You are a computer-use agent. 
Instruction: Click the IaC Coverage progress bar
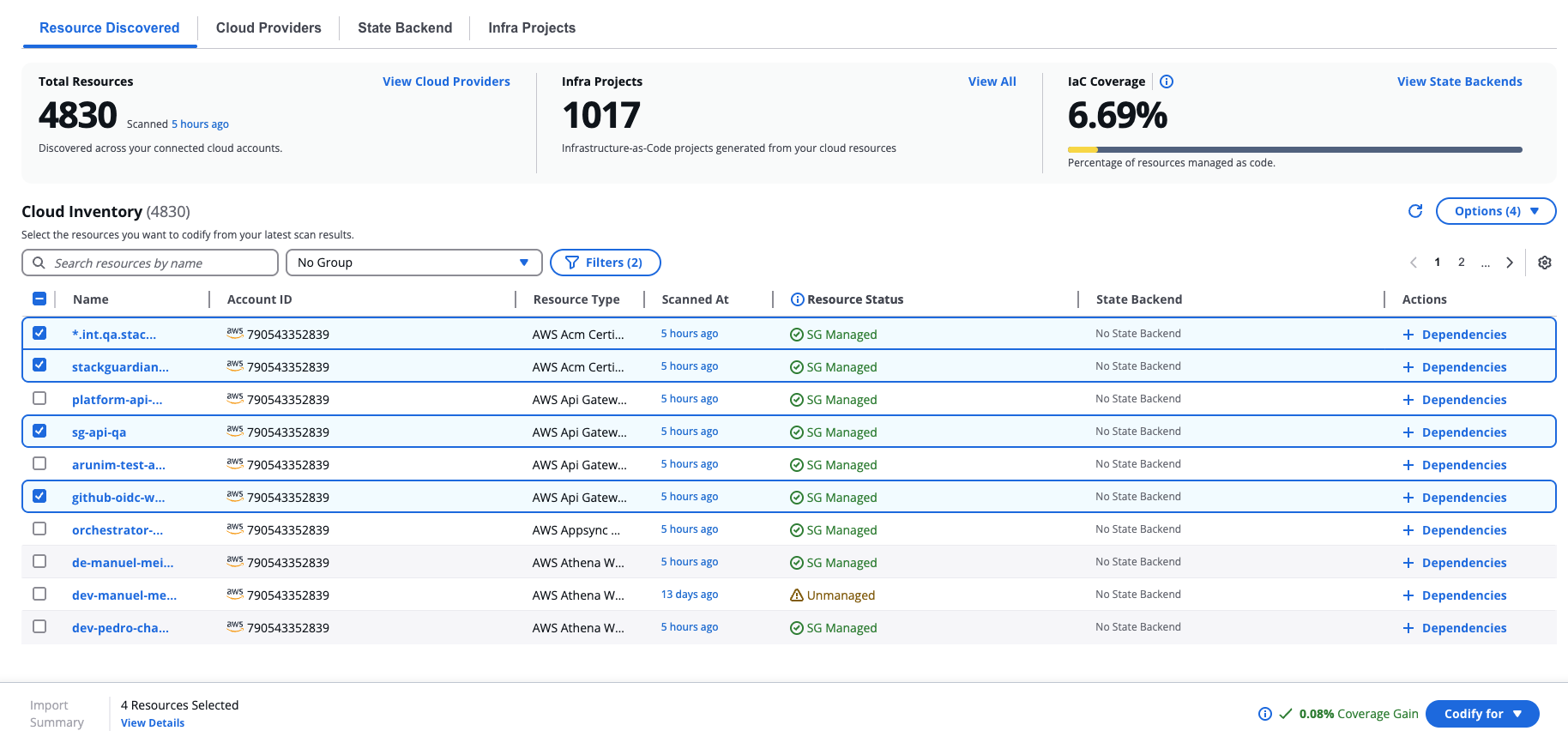tap(1294, 149)
